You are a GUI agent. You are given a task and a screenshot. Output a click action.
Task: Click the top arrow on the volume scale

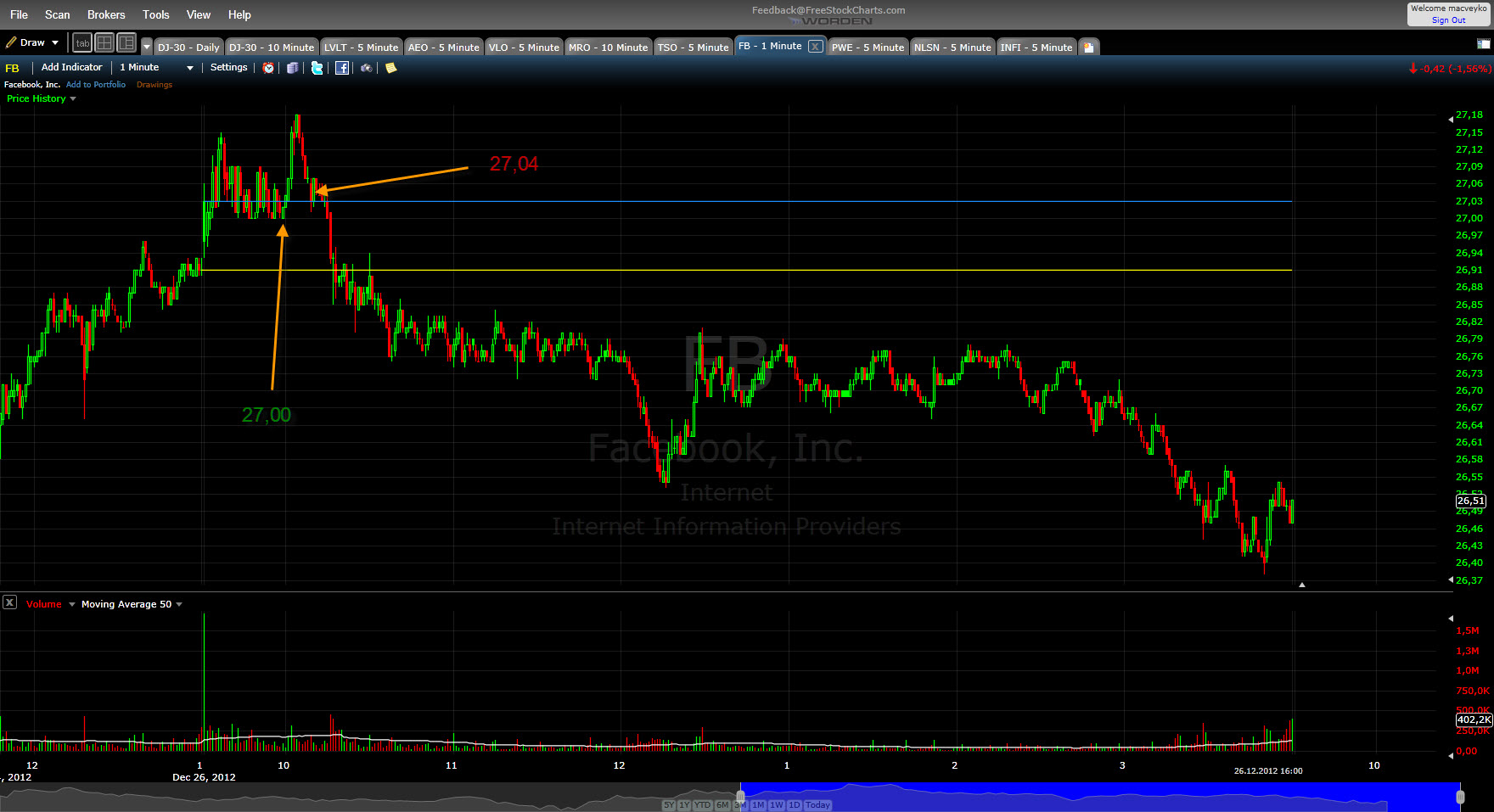(x=1450, y=619)
